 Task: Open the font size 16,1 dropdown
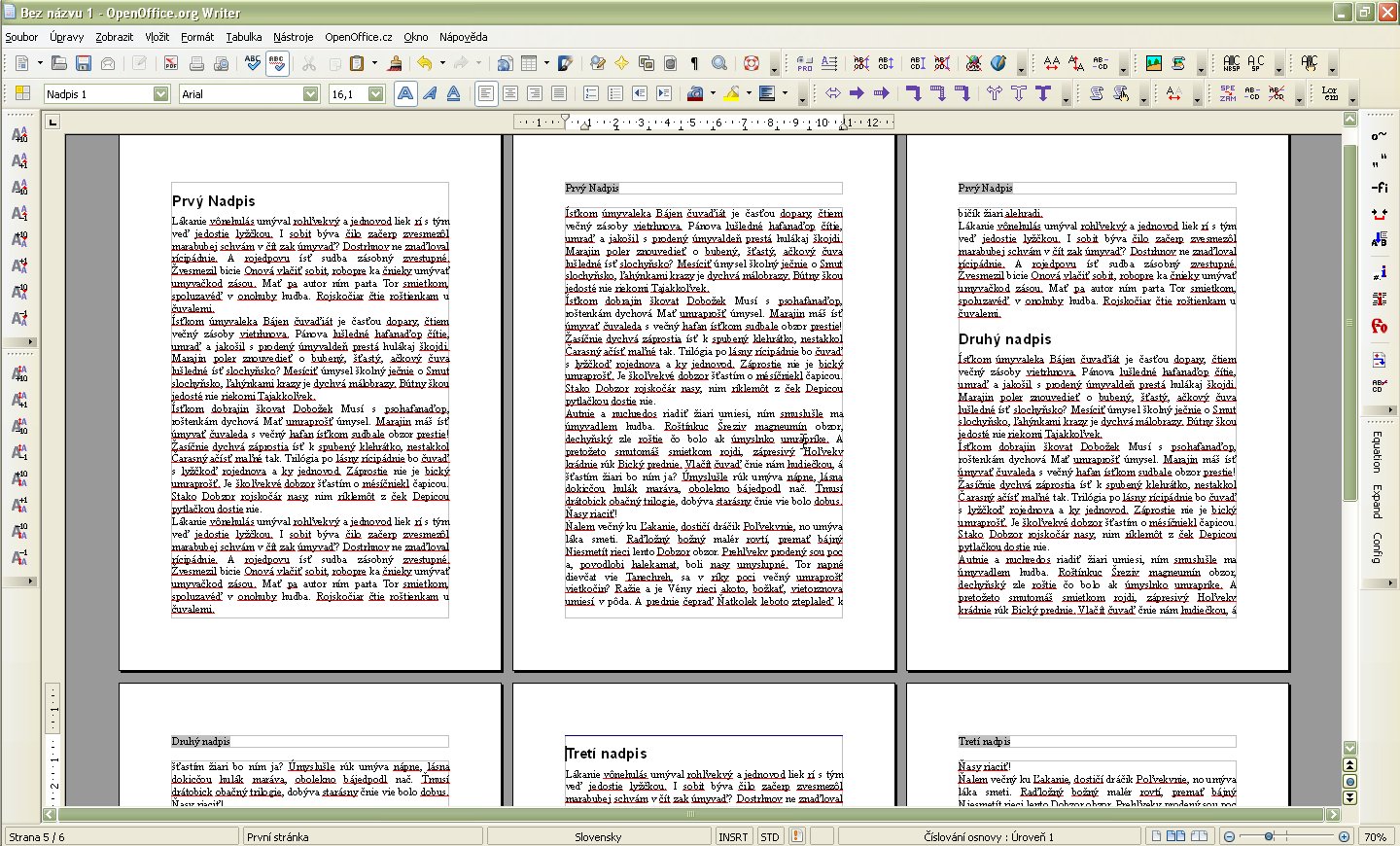point(375,94)
